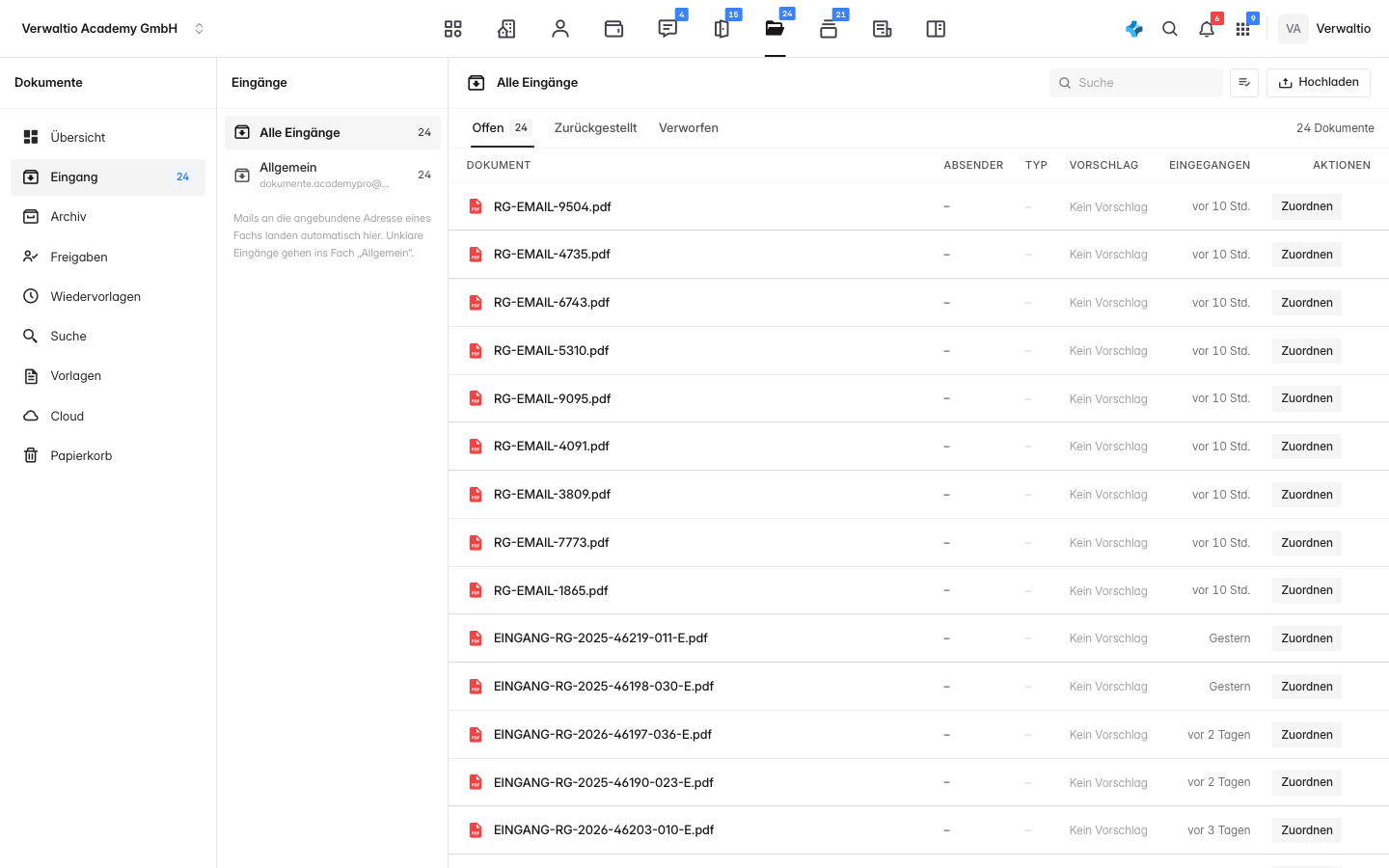
Task: Open the wallet icon in top navigation
Action: [613, 29]
